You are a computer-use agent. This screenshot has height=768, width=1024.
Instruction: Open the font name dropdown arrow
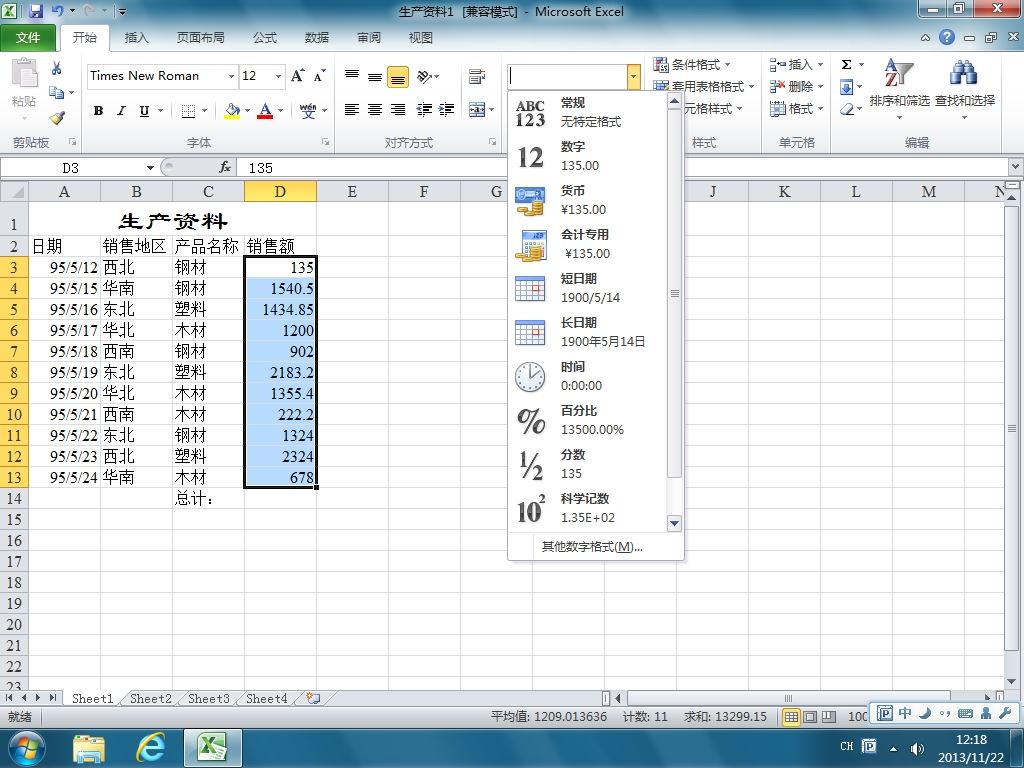tap(231, 76)
